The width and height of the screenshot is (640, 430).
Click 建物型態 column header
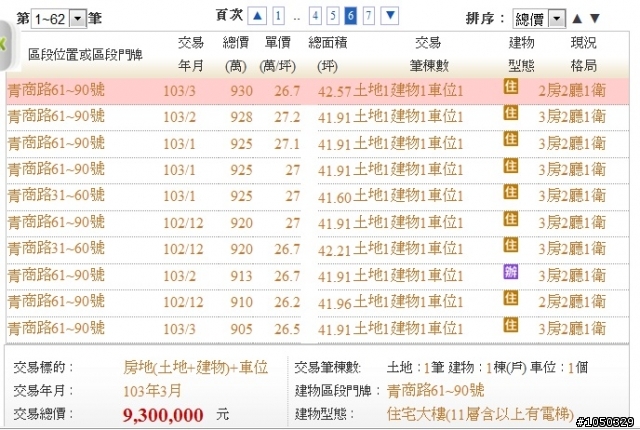pyautogui.click(x=522, y=54)
